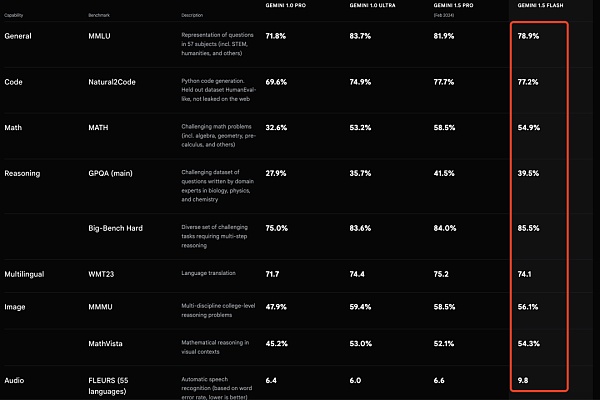Click the Multilingual capability label

(27, 273)
